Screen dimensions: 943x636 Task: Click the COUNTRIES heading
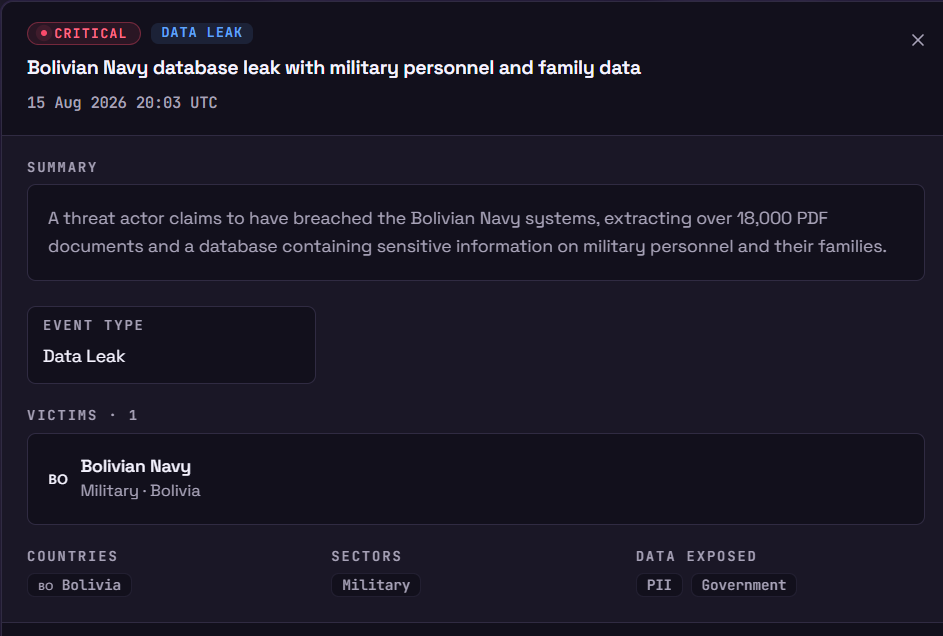(72, 556)
